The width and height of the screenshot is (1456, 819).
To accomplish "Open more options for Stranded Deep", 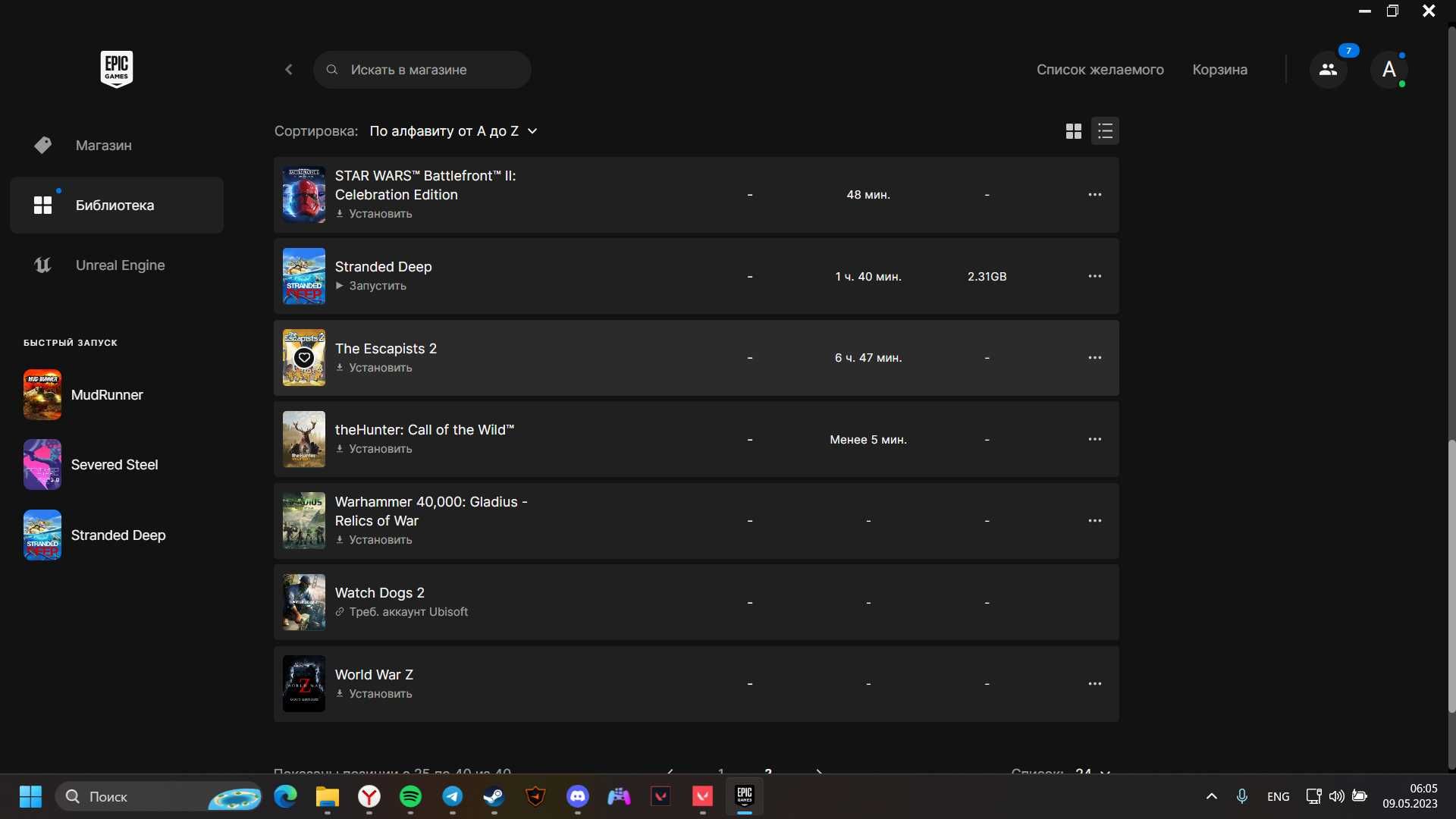I will [x=1095, y=276].
